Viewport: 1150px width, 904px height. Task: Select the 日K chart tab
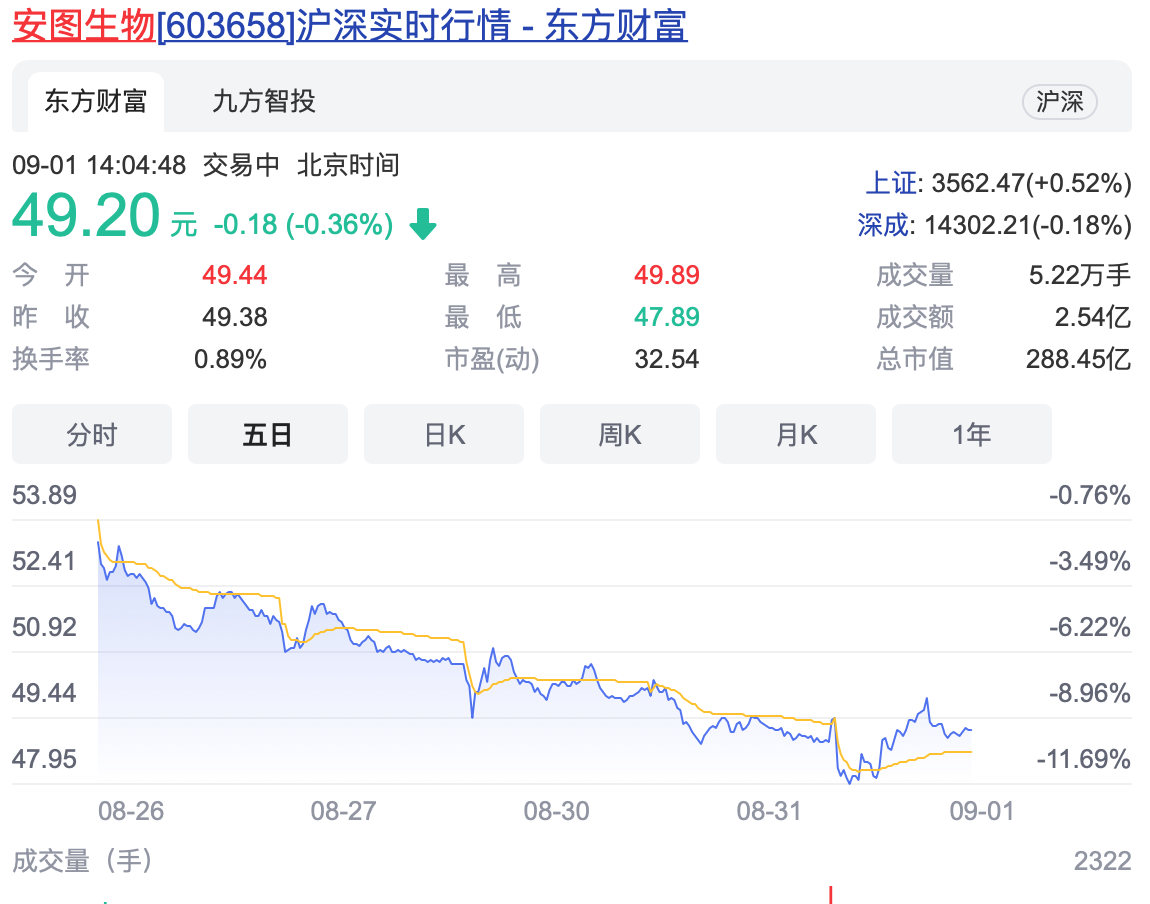pos(444,434)
